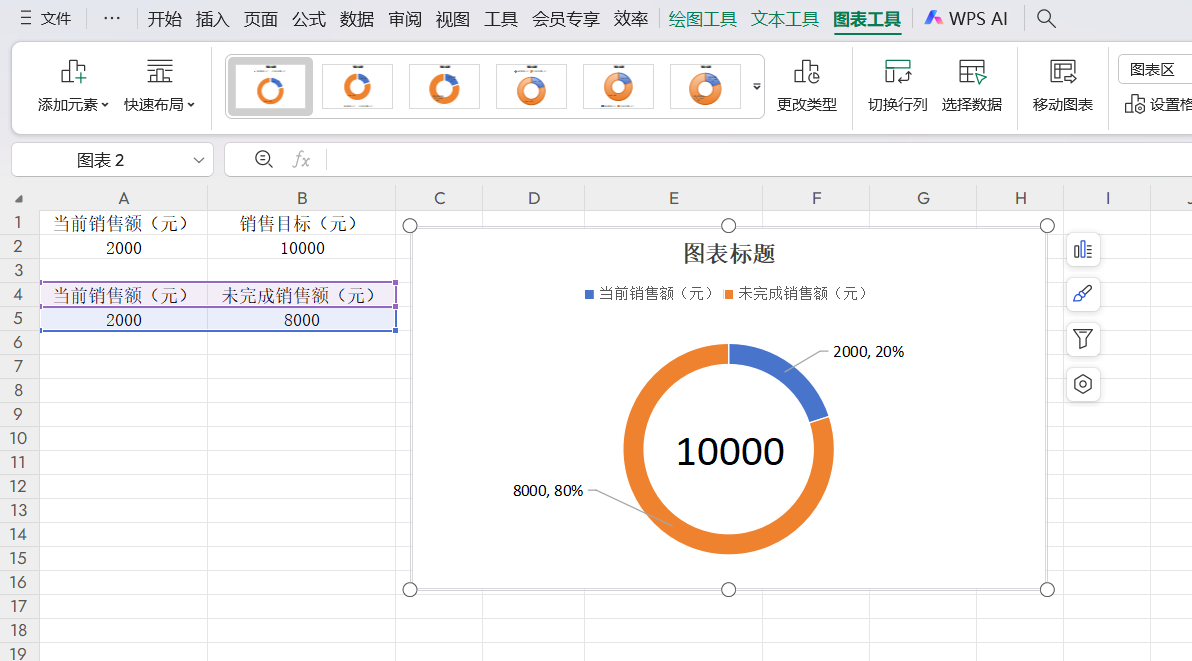The width and height of the screenshot is (1192, 661).
Task: Select the chart style brush icon
Action: 1083,294
